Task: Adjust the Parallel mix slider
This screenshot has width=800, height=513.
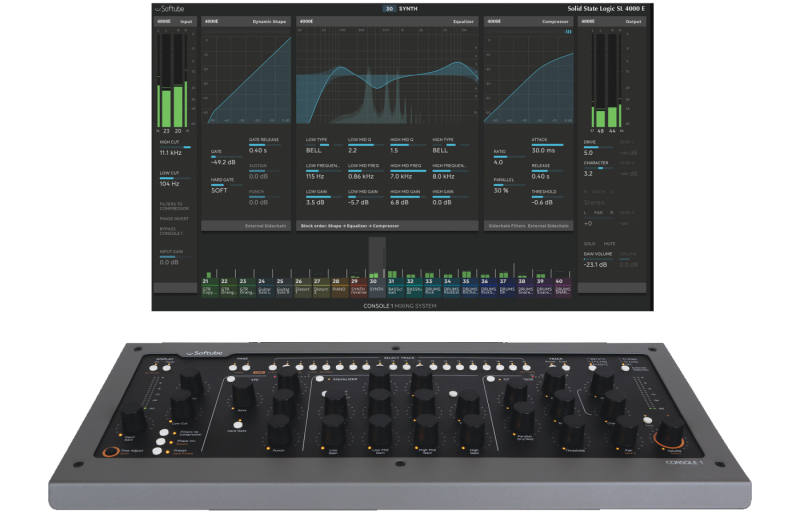Action: click(509, 185)
